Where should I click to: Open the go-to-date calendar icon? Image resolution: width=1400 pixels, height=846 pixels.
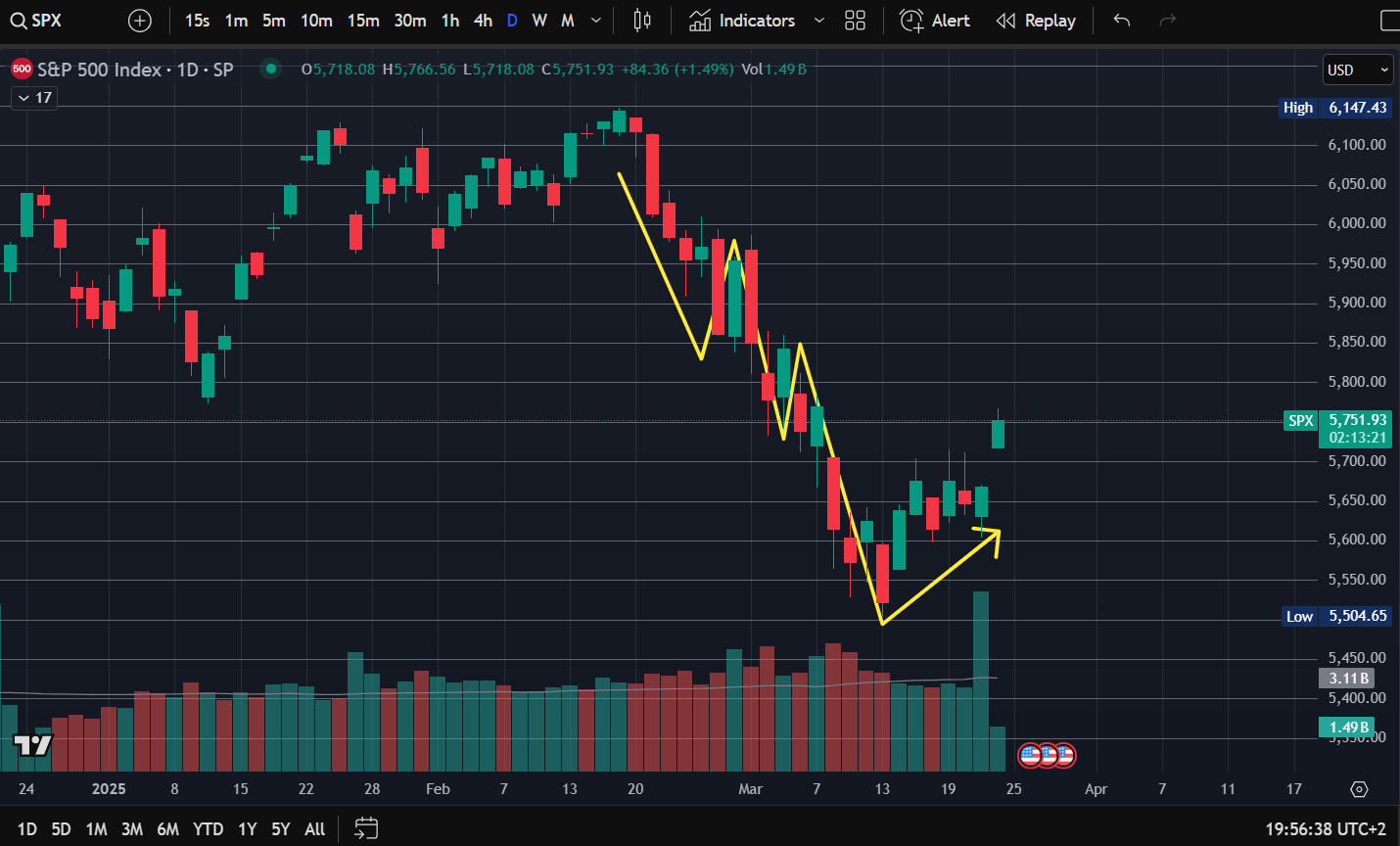[x=365, y=828]
